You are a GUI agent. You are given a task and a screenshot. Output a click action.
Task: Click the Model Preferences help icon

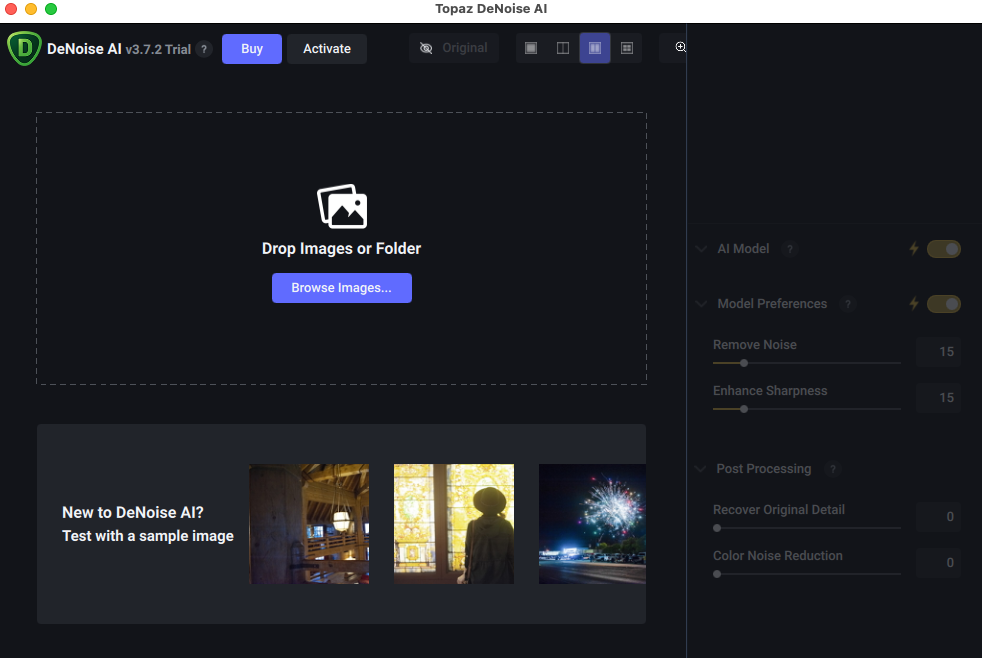[x=848, y=304]
